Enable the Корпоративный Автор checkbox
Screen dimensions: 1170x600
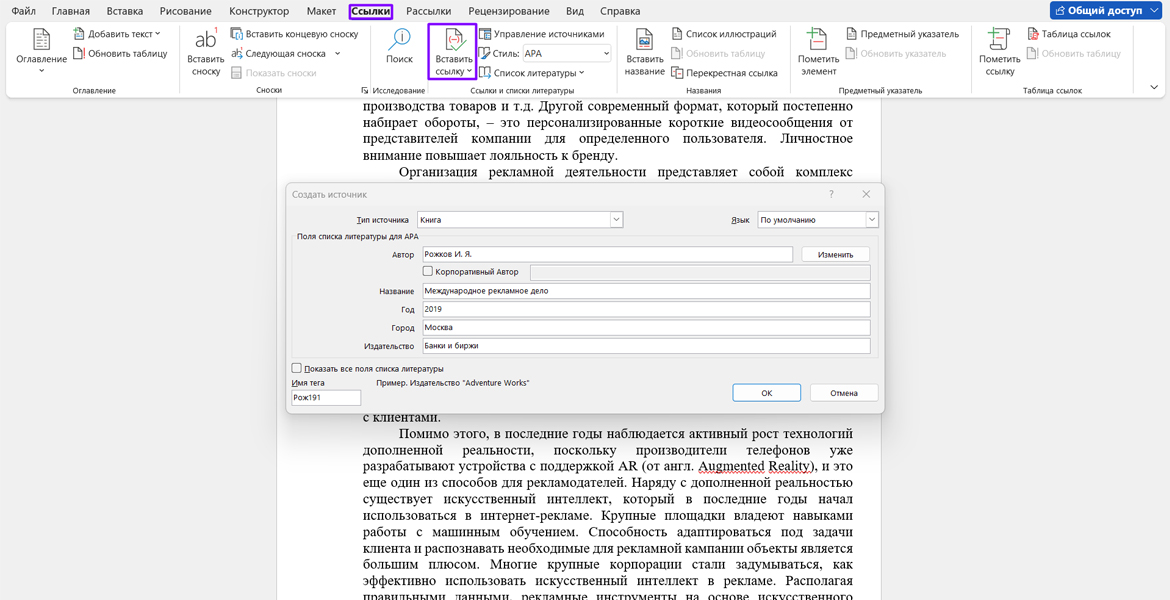(x=428, y=272)
